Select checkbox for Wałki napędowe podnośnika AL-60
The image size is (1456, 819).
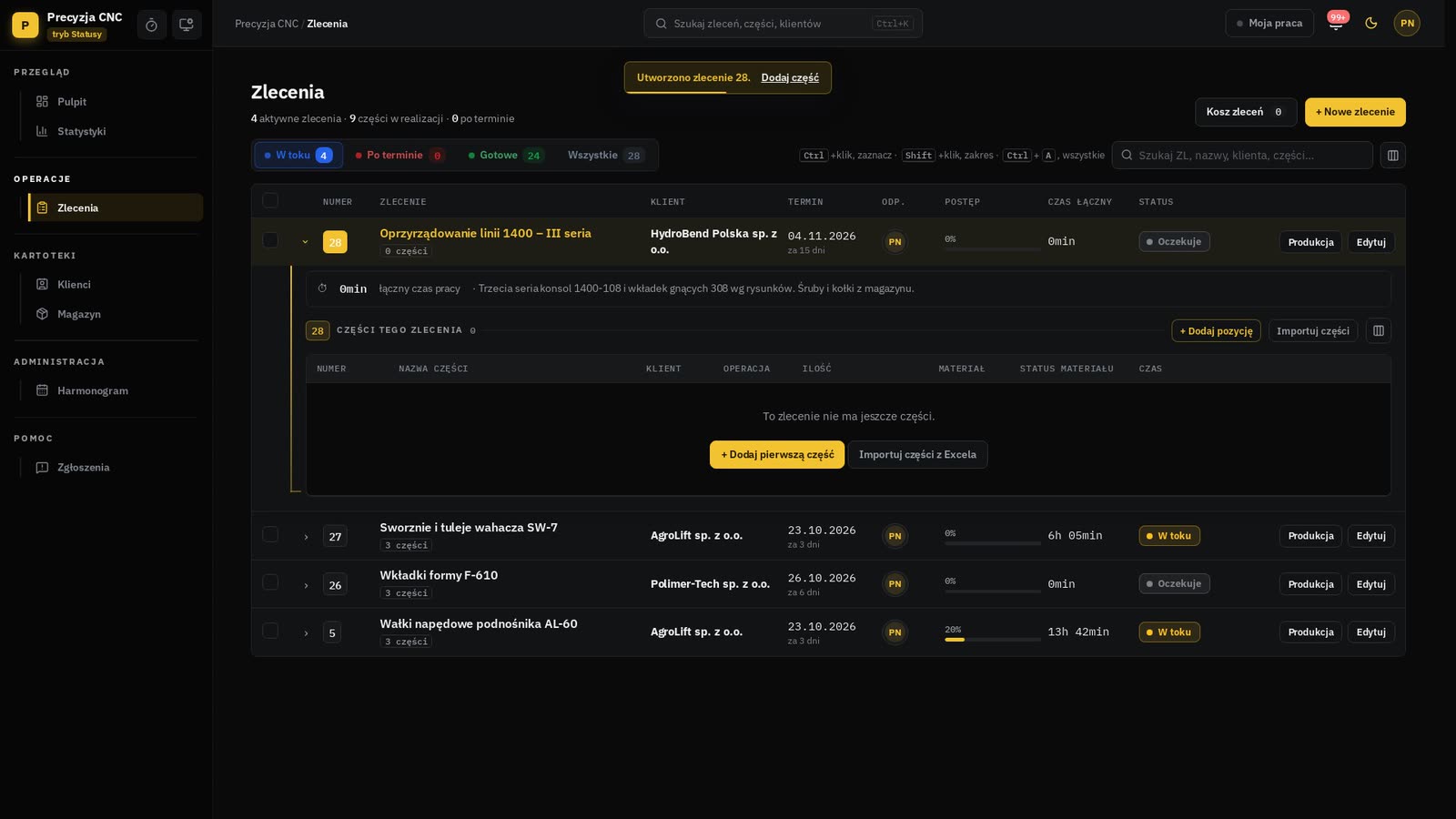[x=270, y=630]
